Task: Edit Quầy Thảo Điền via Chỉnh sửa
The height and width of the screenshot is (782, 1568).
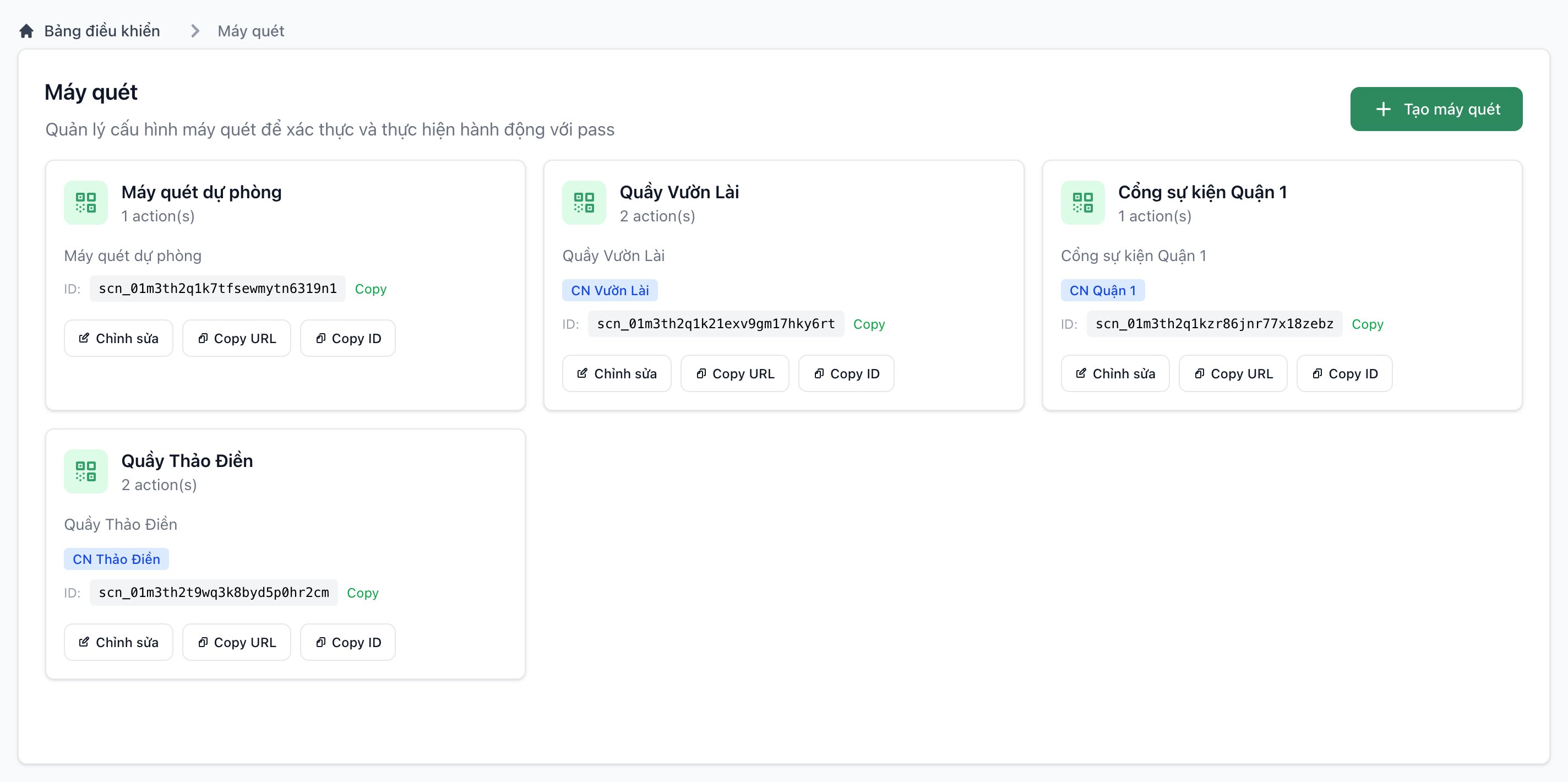Action: 119,642
